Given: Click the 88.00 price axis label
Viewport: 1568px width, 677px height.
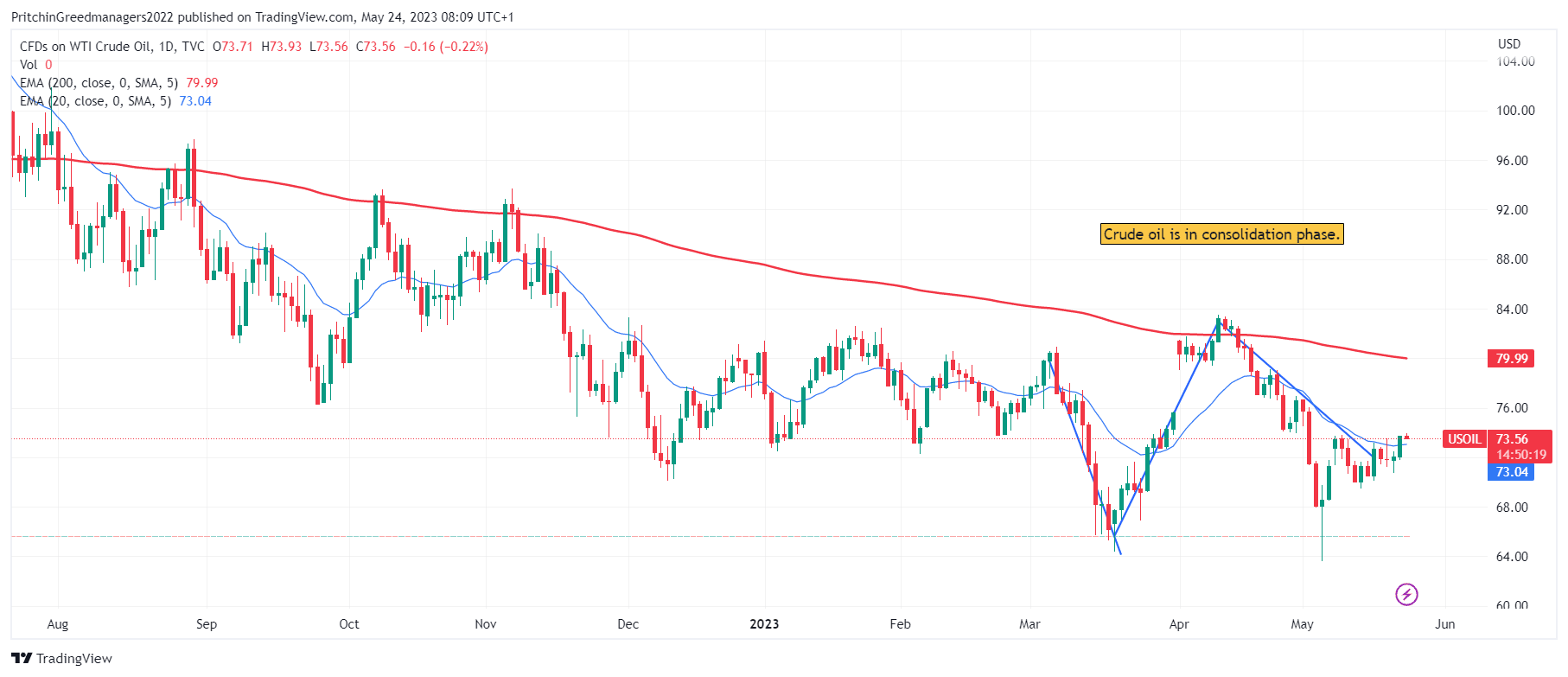Looking at the screenshot, I should click(1512, 259).
